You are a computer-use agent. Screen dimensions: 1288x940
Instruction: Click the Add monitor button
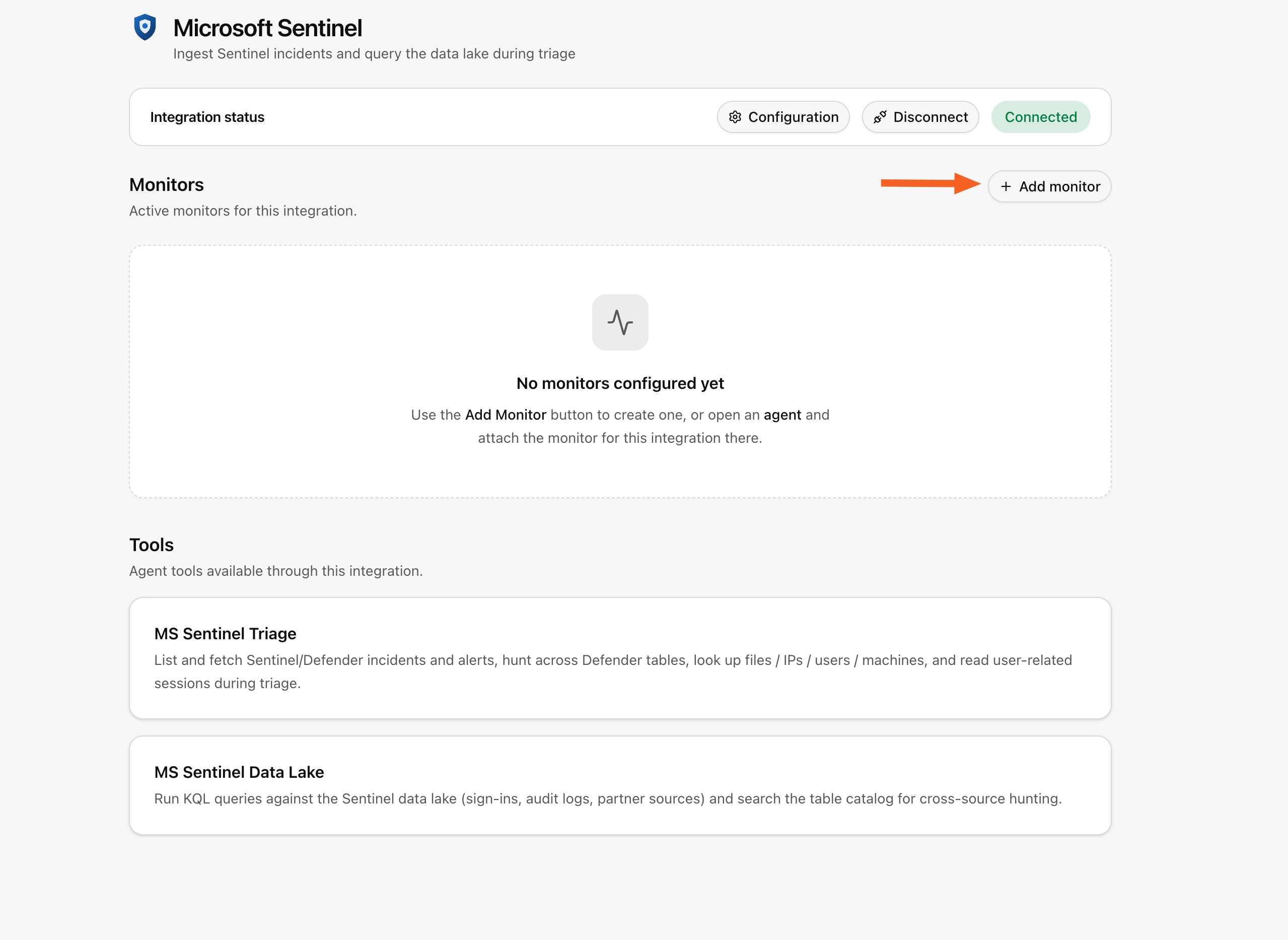tap(1049, 186)
